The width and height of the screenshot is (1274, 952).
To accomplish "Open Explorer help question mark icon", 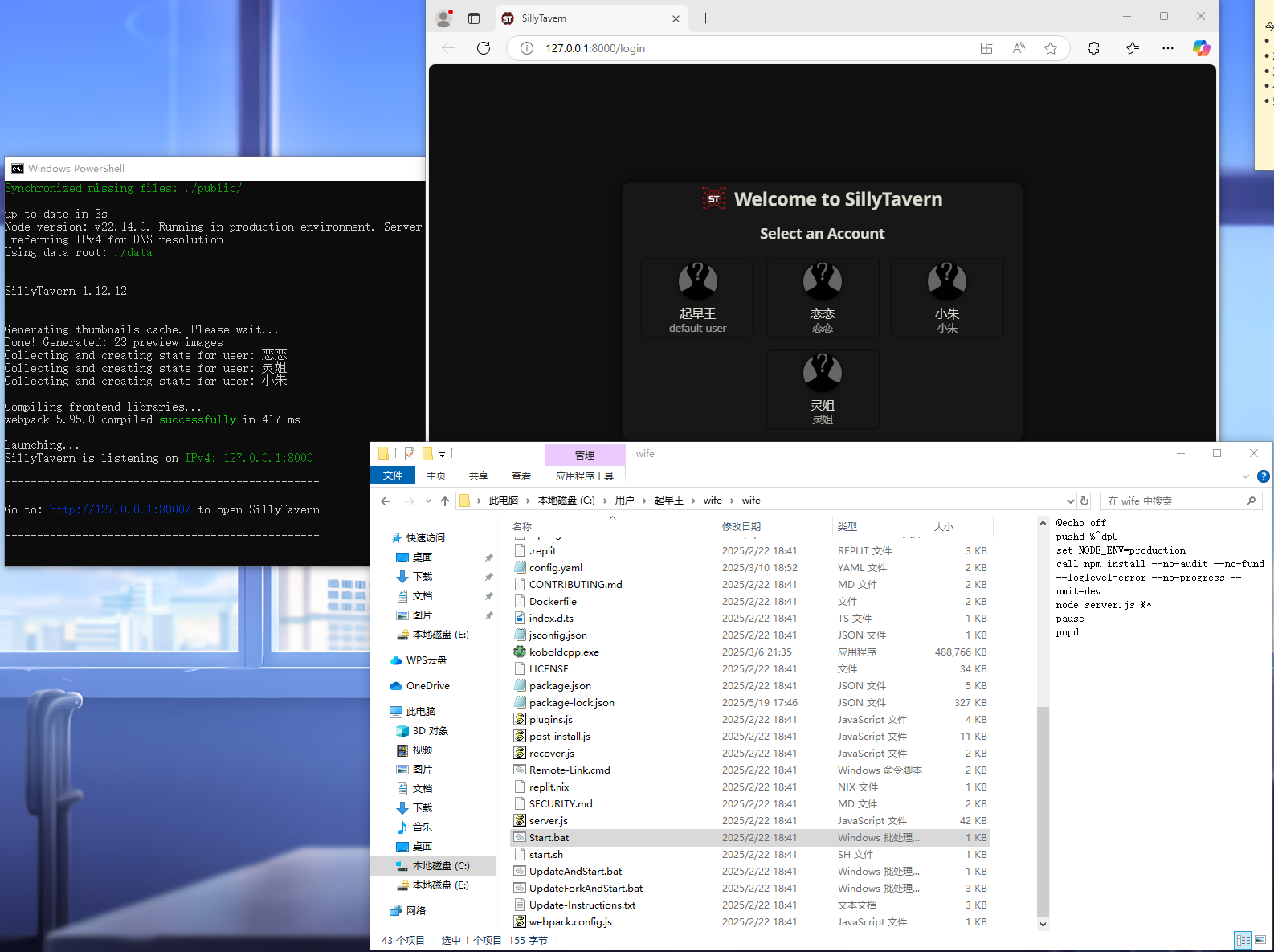I will point(1263,476).
